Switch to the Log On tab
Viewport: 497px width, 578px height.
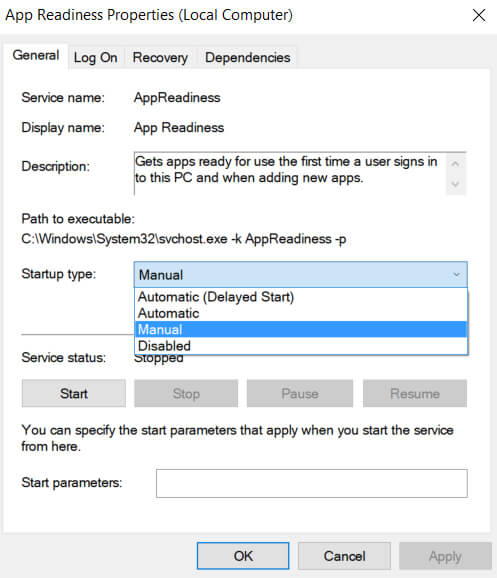coord(95,58)
